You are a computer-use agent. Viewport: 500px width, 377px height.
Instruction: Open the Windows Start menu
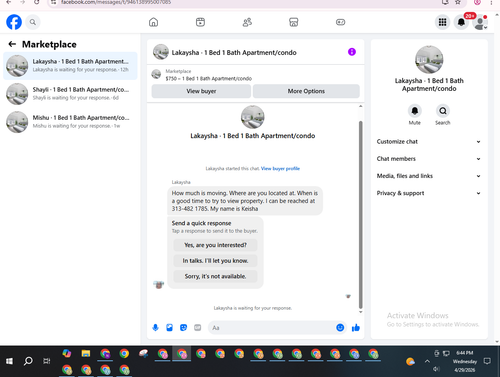pos(9,361)
